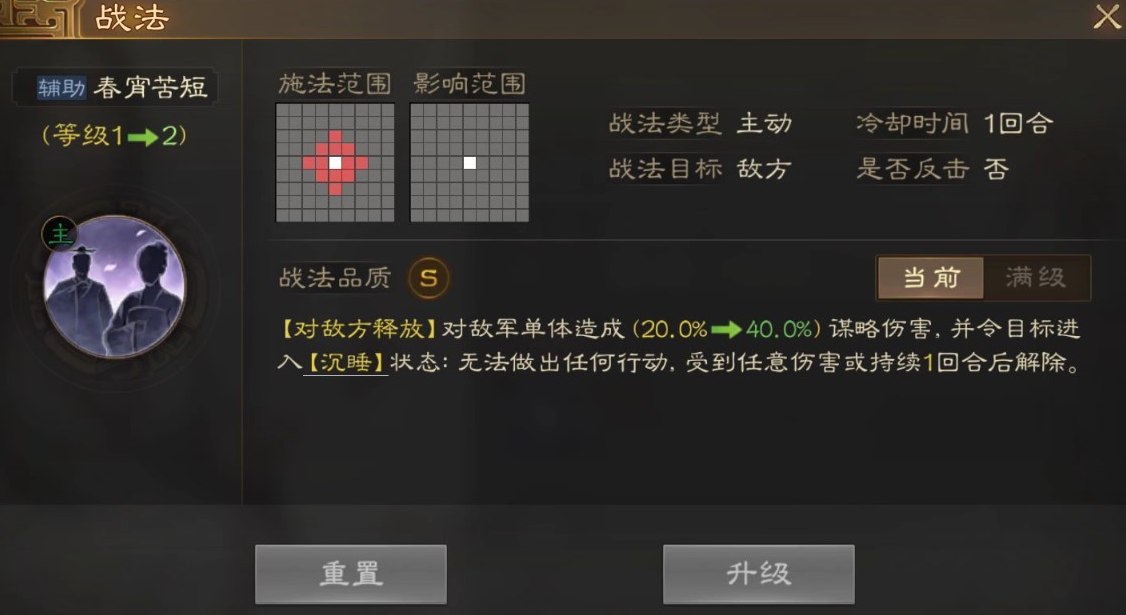The width and height of the screenshot is (1126, 615).
Task: Click the 施法范围 grid diagram
Action: 335,162
